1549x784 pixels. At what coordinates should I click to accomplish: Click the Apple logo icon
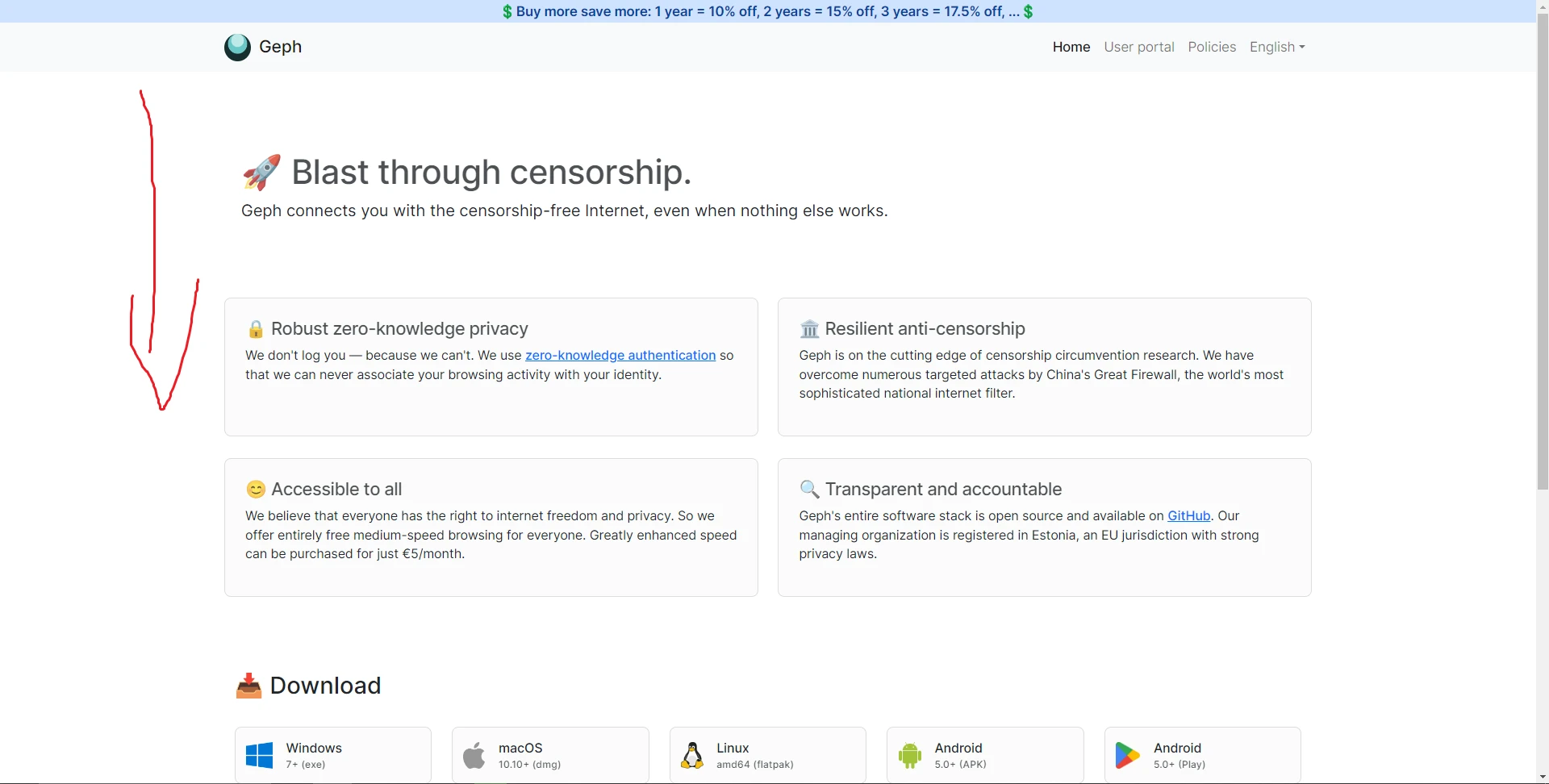474,756
